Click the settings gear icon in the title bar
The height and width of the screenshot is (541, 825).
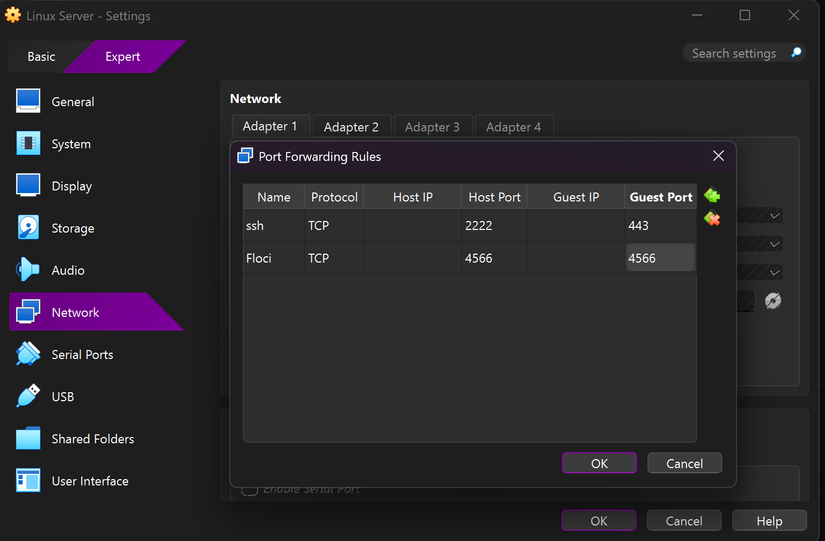point(13,15)
